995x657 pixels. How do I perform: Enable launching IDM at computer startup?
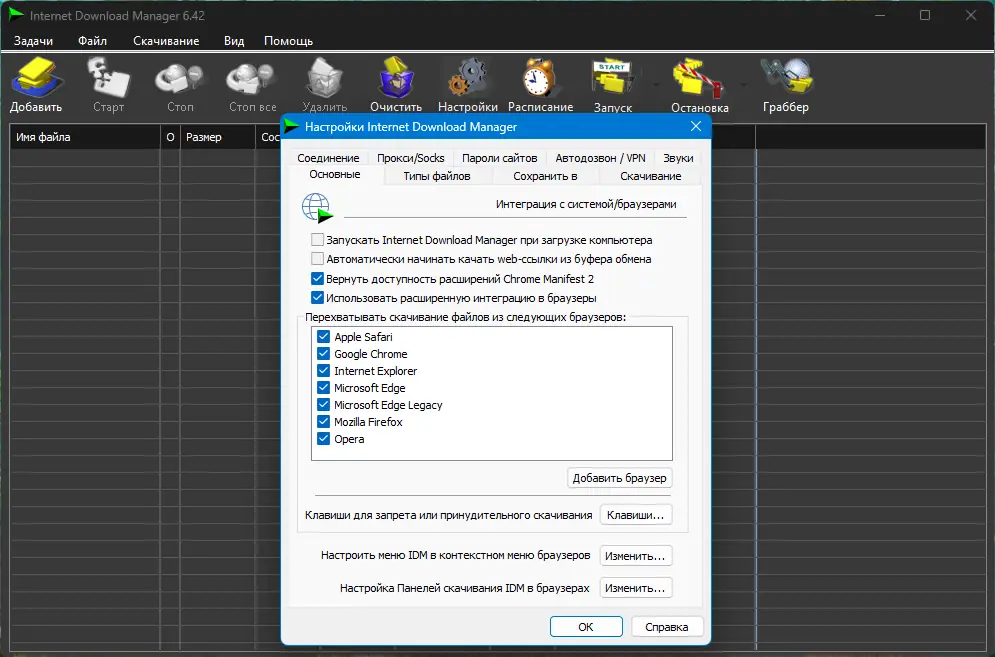(x=317, y=240)
